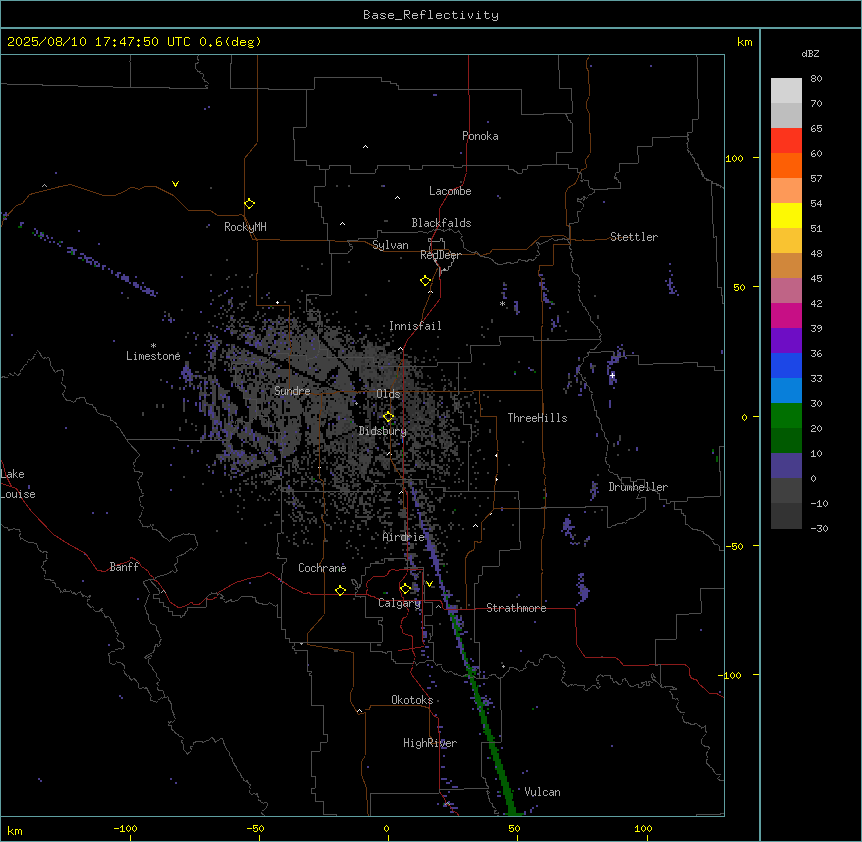Click the Banff town label
This screenshot has height=842, width=862.
124,567
